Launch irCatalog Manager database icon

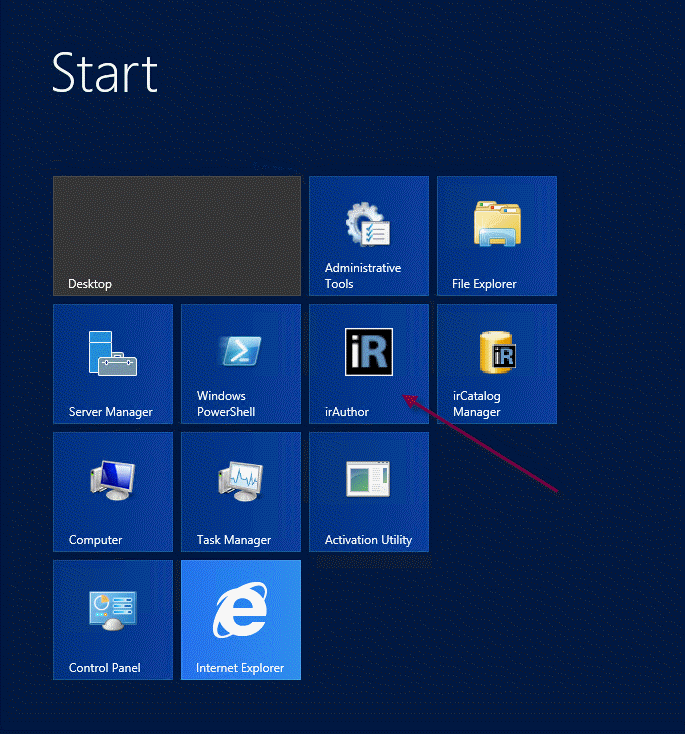(496, 352)
